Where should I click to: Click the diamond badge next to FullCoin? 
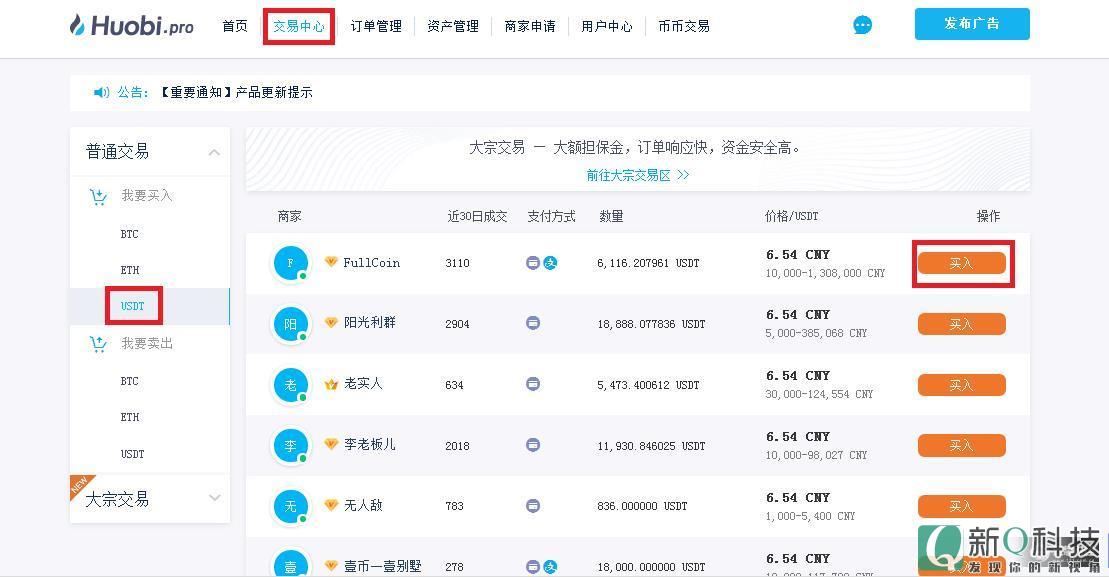pos(330,262)
